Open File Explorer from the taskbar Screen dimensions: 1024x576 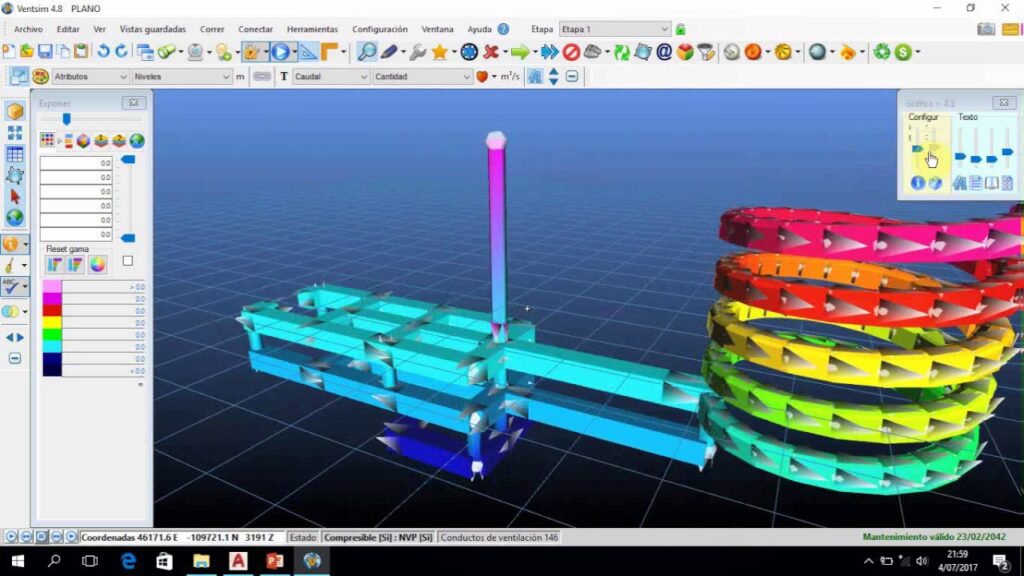coord(201,561)
